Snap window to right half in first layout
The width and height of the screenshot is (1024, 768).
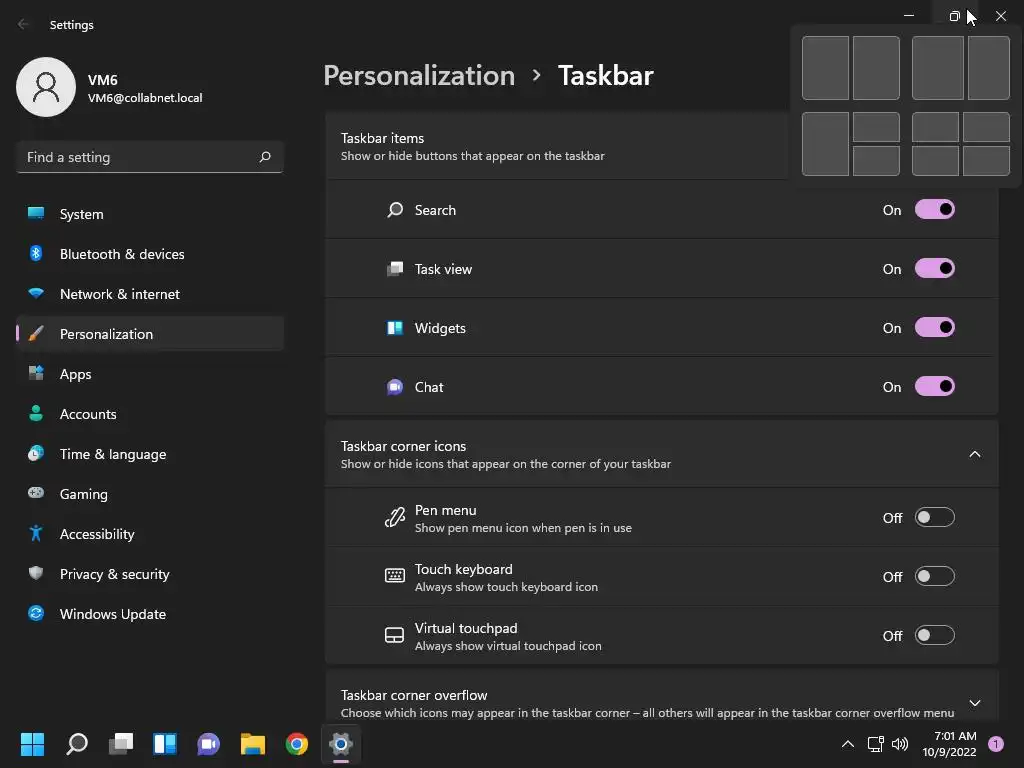pyautogui.click(x=876, y=68)
